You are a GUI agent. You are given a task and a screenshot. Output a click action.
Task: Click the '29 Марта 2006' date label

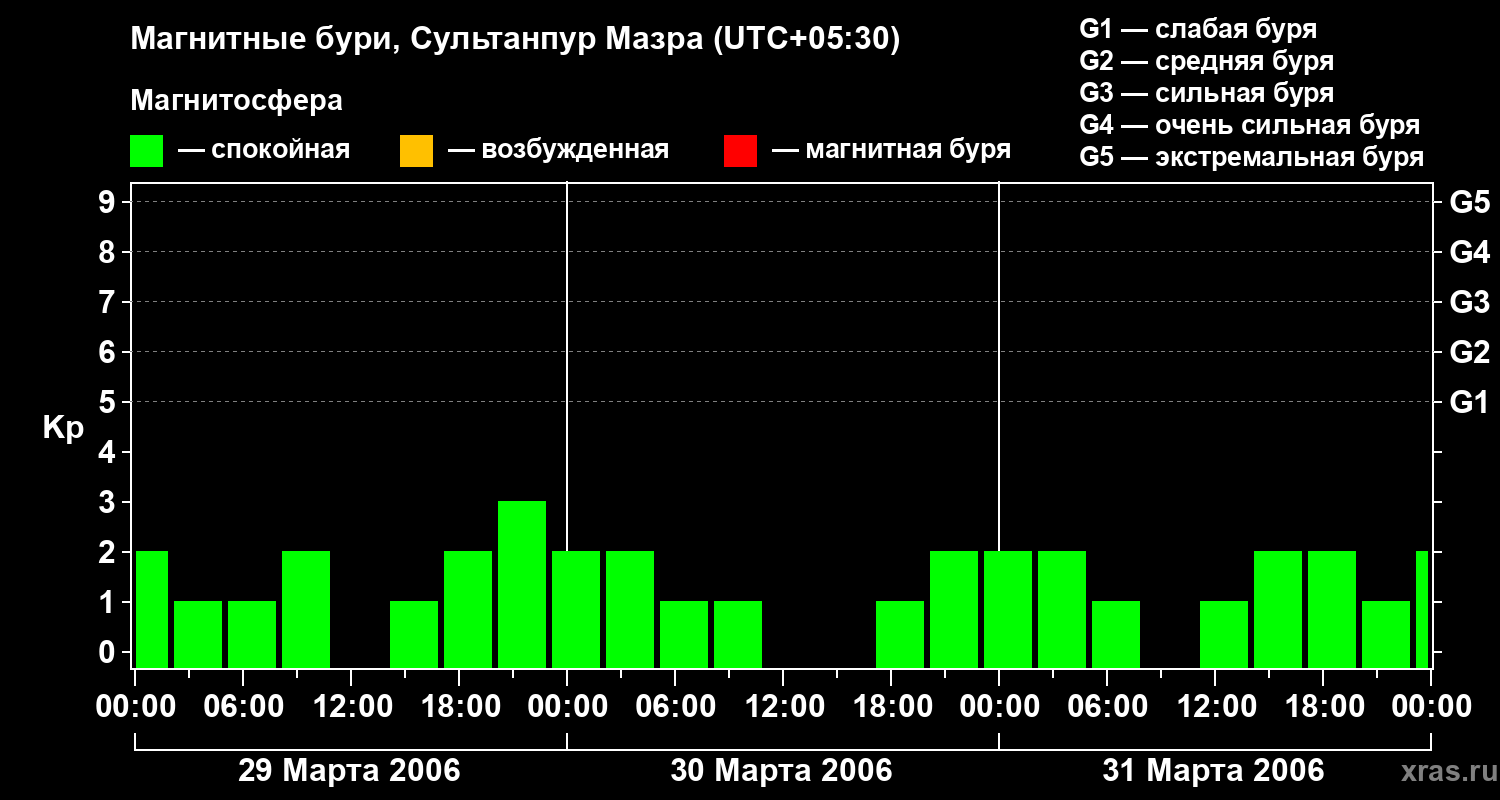(349, 770)
